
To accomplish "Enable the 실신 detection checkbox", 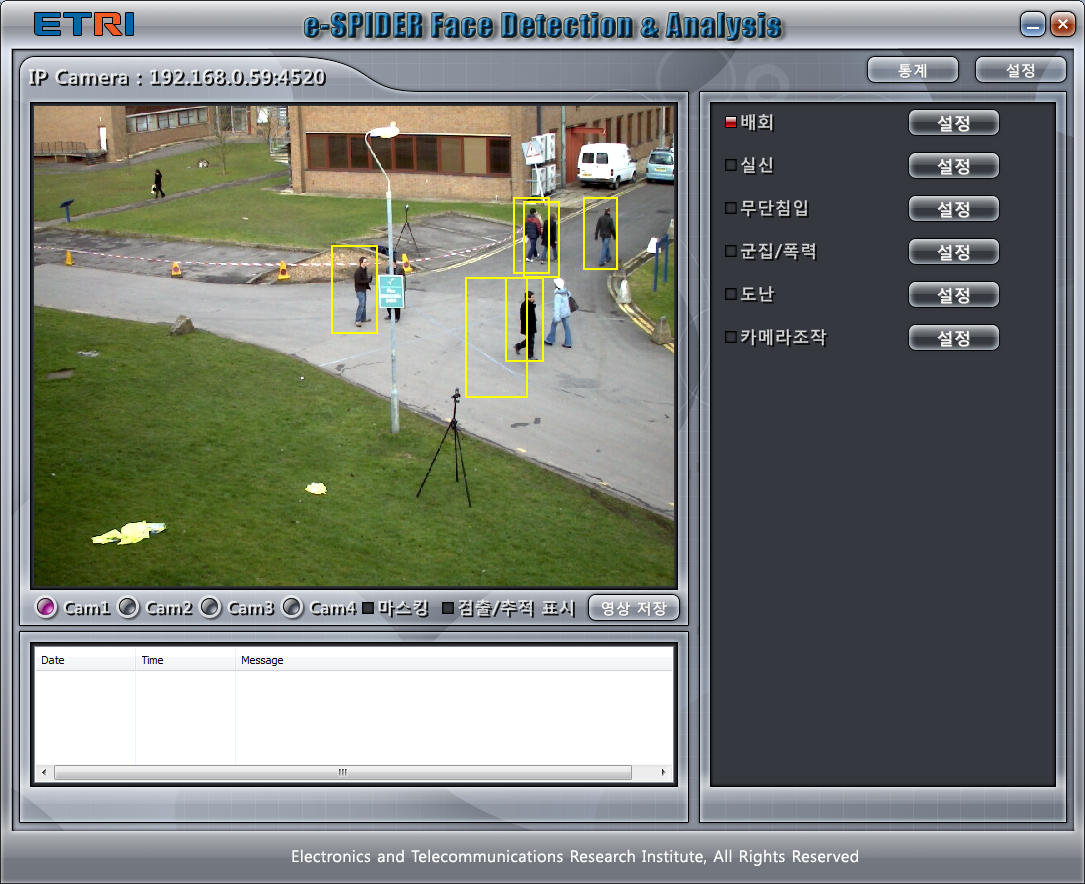I will pyautogui.click(x=730, y=166).
